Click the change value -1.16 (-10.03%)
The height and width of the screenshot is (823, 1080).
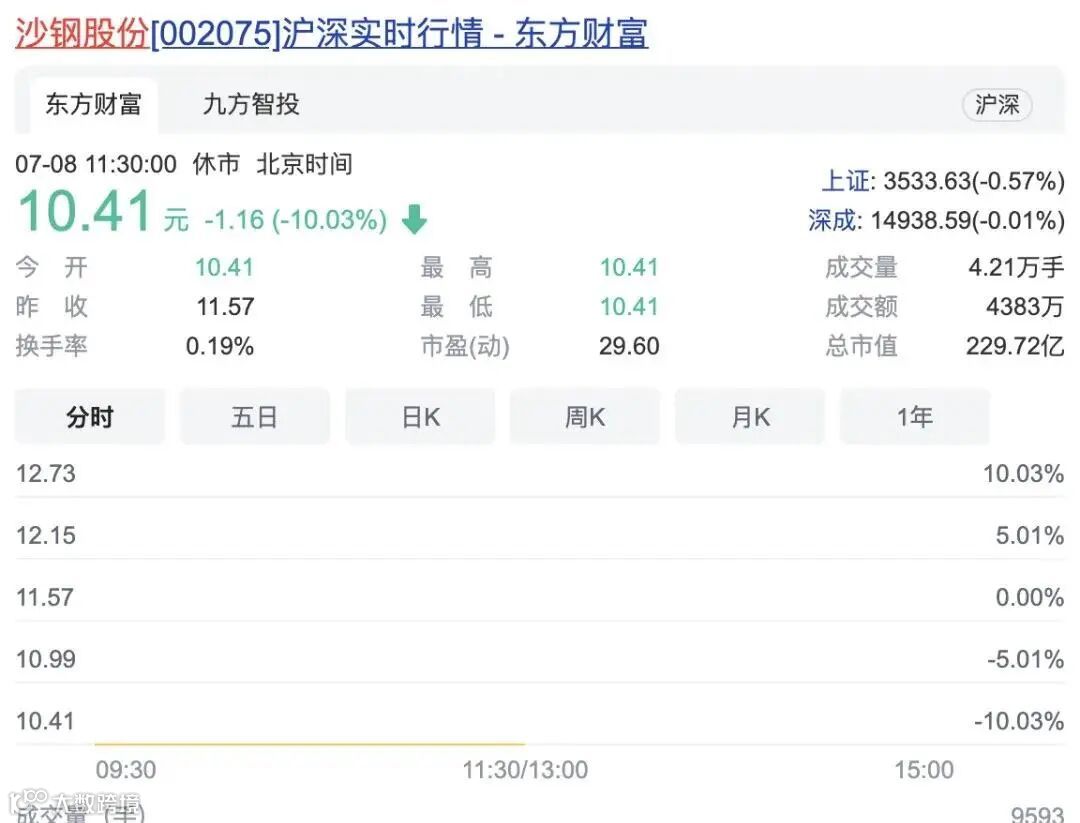295,220
